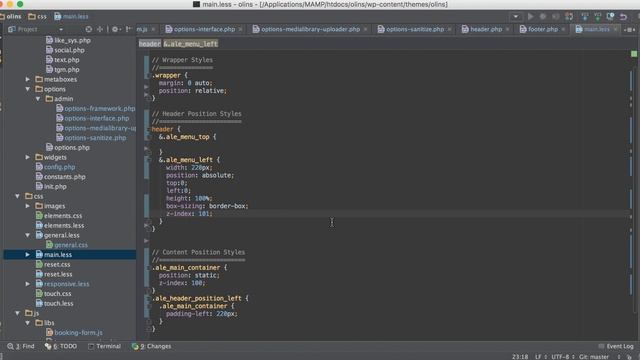Select general.css in the project tree
This screenshot has width=640, height=360.
(x=67, y=245)
